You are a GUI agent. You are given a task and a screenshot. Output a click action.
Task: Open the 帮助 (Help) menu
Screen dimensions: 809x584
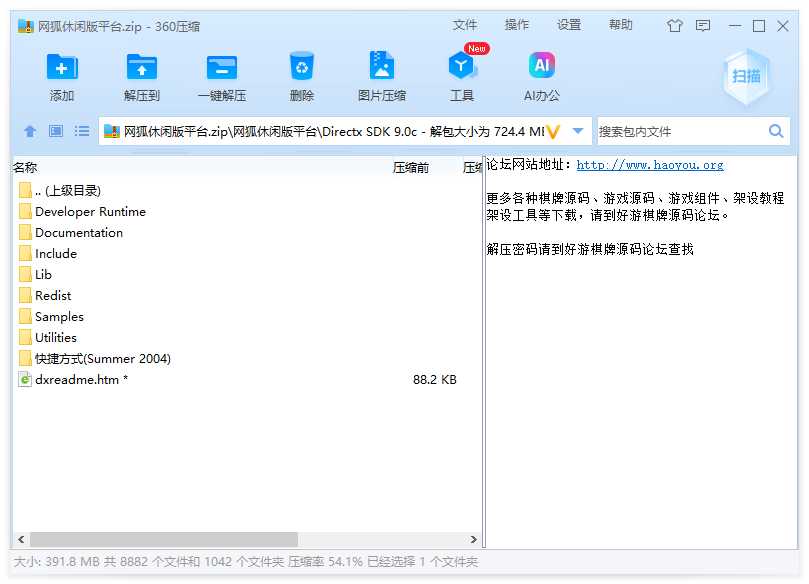(620, 25)
